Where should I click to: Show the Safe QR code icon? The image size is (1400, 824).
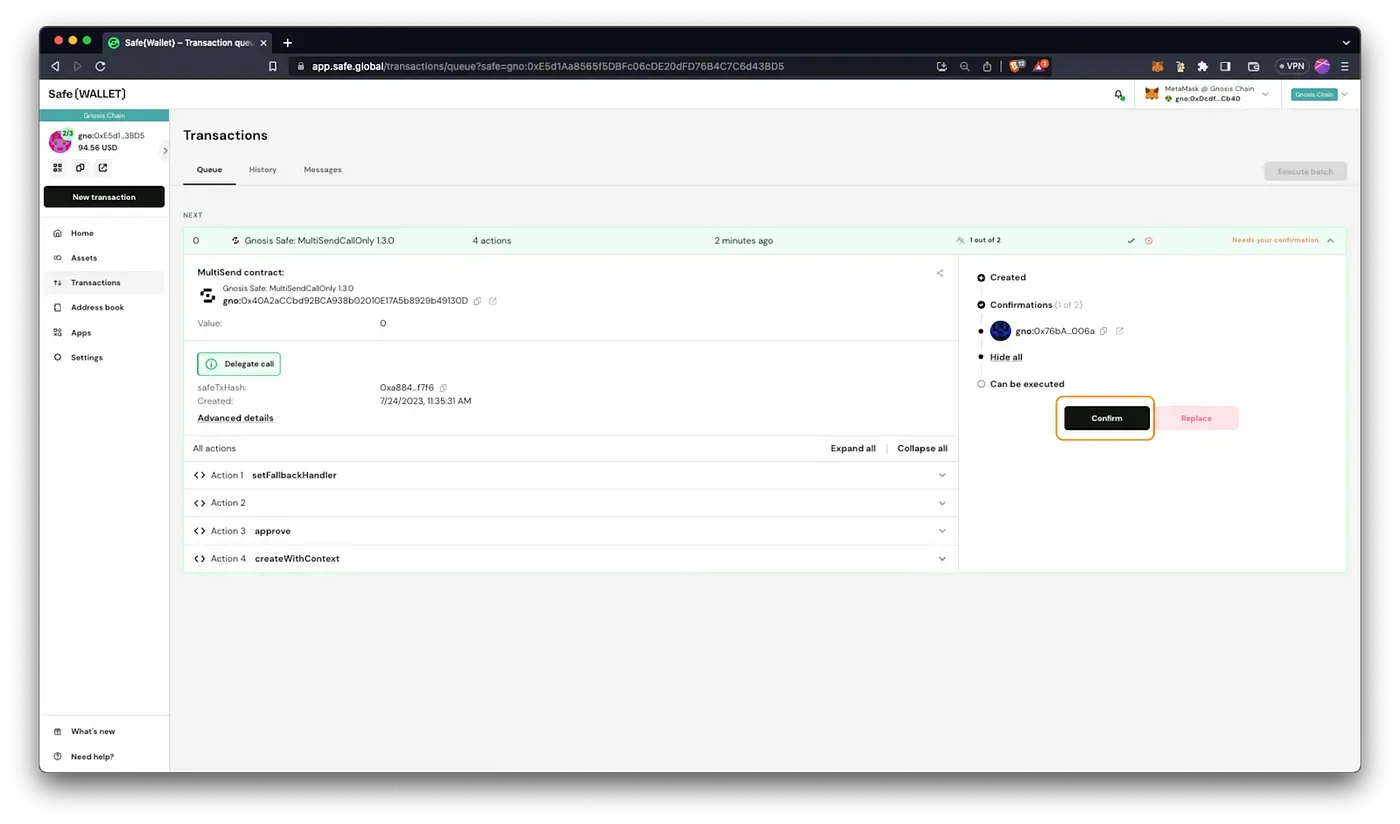[57, 167]
